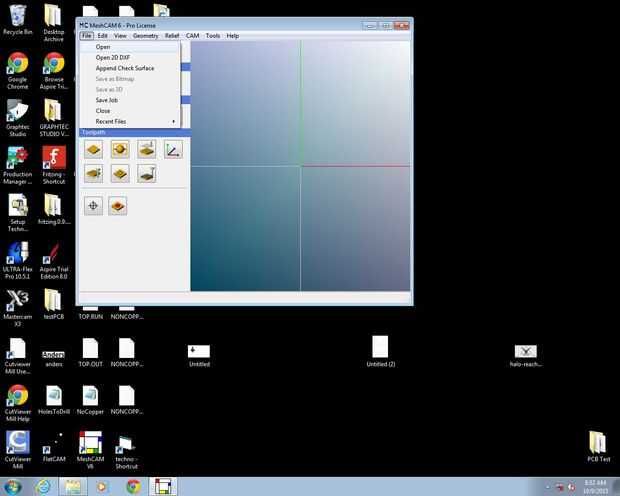The width and height of the screenshot is (620, 496).
Task: Select the HolesToDrill file icon
Action: pyautogui.click(x=54, y=399)
